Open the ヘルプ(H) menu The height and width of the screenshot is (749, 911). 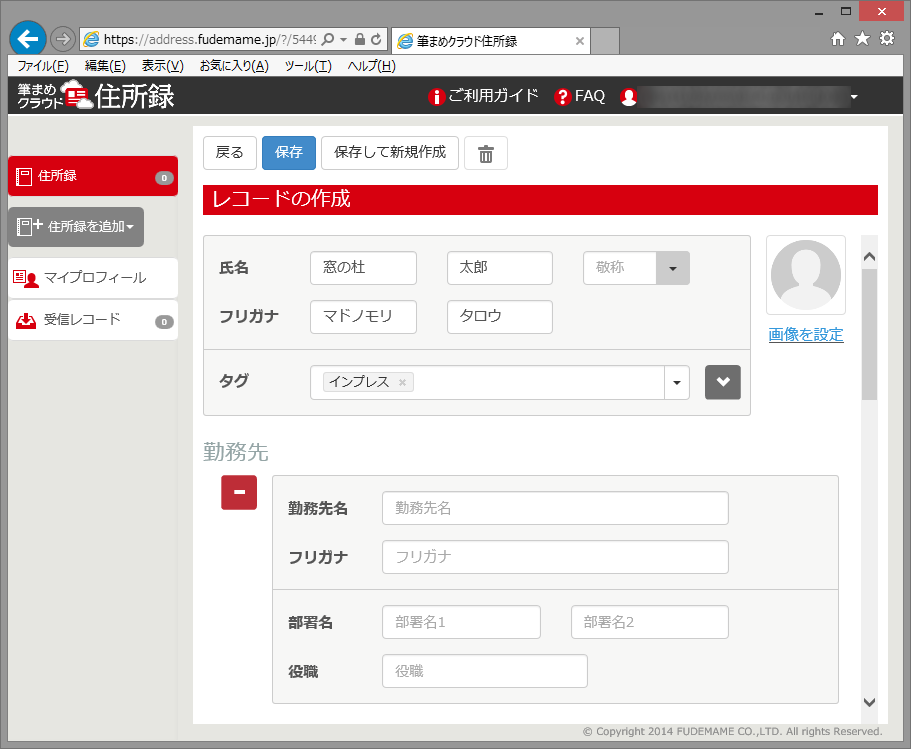(x=372, y=66)
